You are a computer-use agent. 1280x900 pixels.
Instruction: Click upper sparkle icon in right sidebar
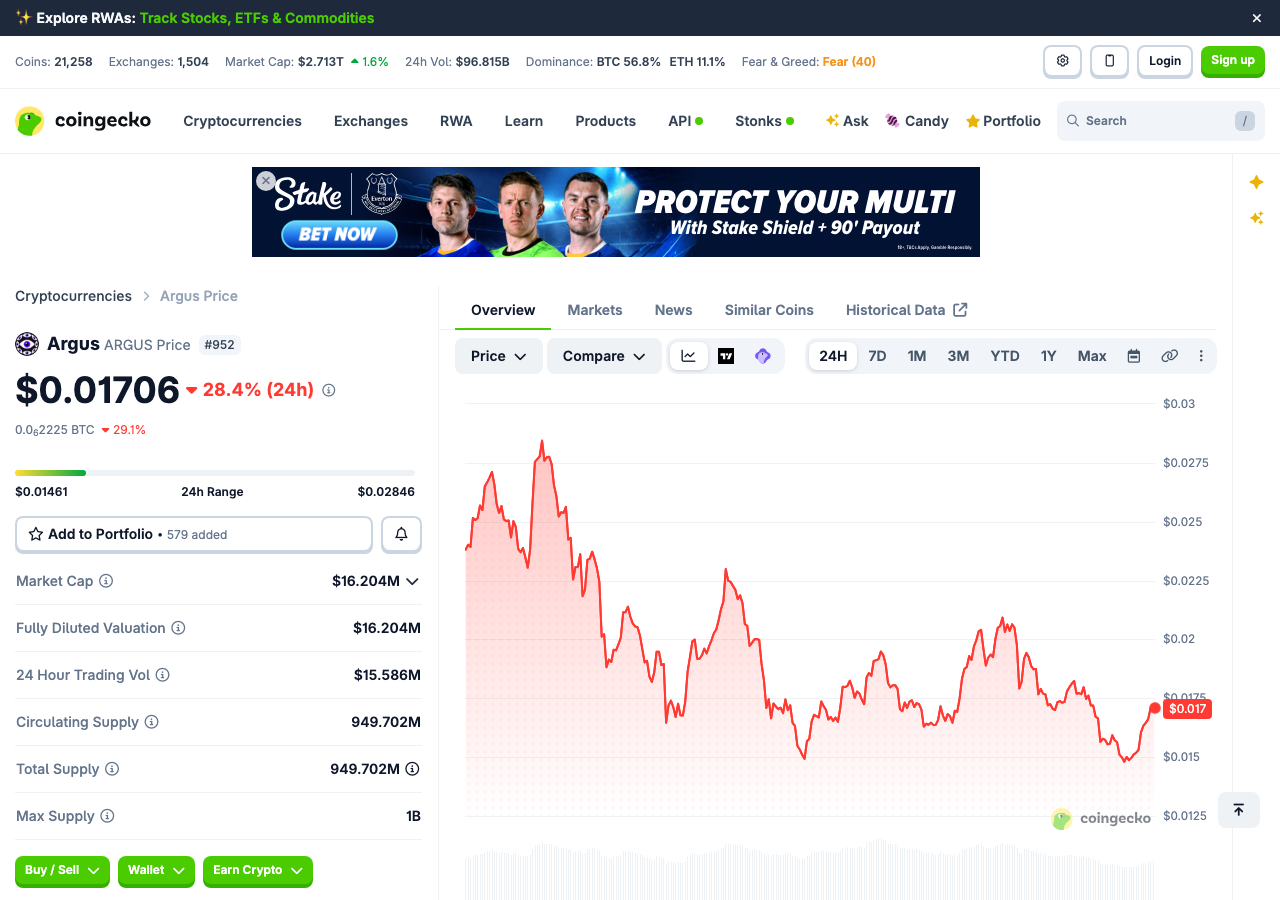(1256, 182)
